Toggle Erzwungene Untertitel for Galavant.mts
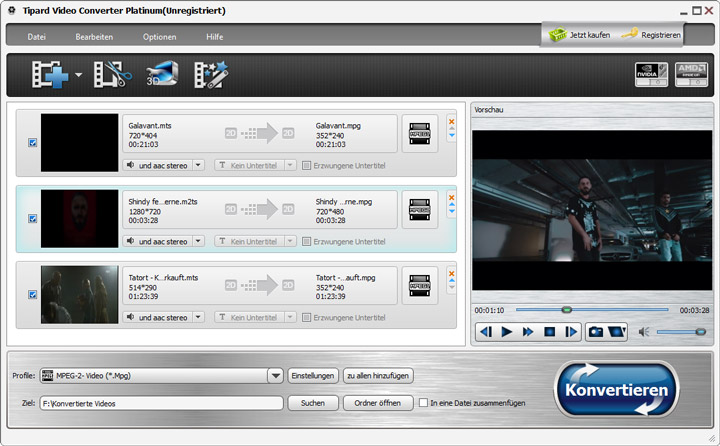The height and width of the screenshot is (446, 720). click(x=306, y=165)
